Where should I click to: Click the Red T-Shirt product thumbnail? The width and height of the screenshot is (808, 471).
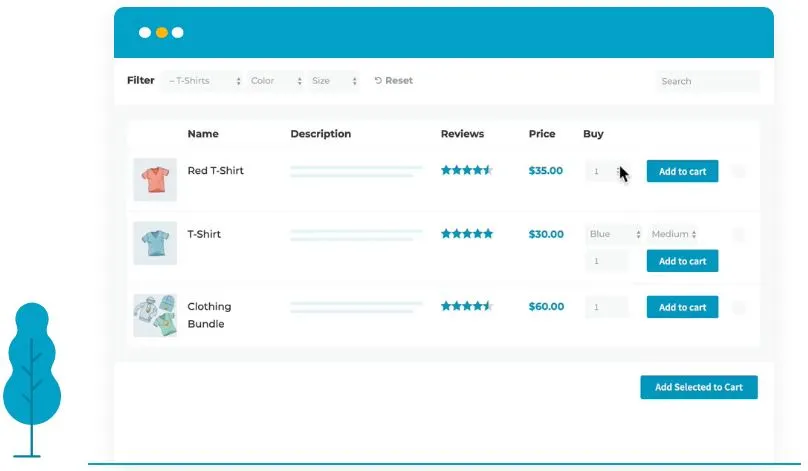[x=155, y=179]
